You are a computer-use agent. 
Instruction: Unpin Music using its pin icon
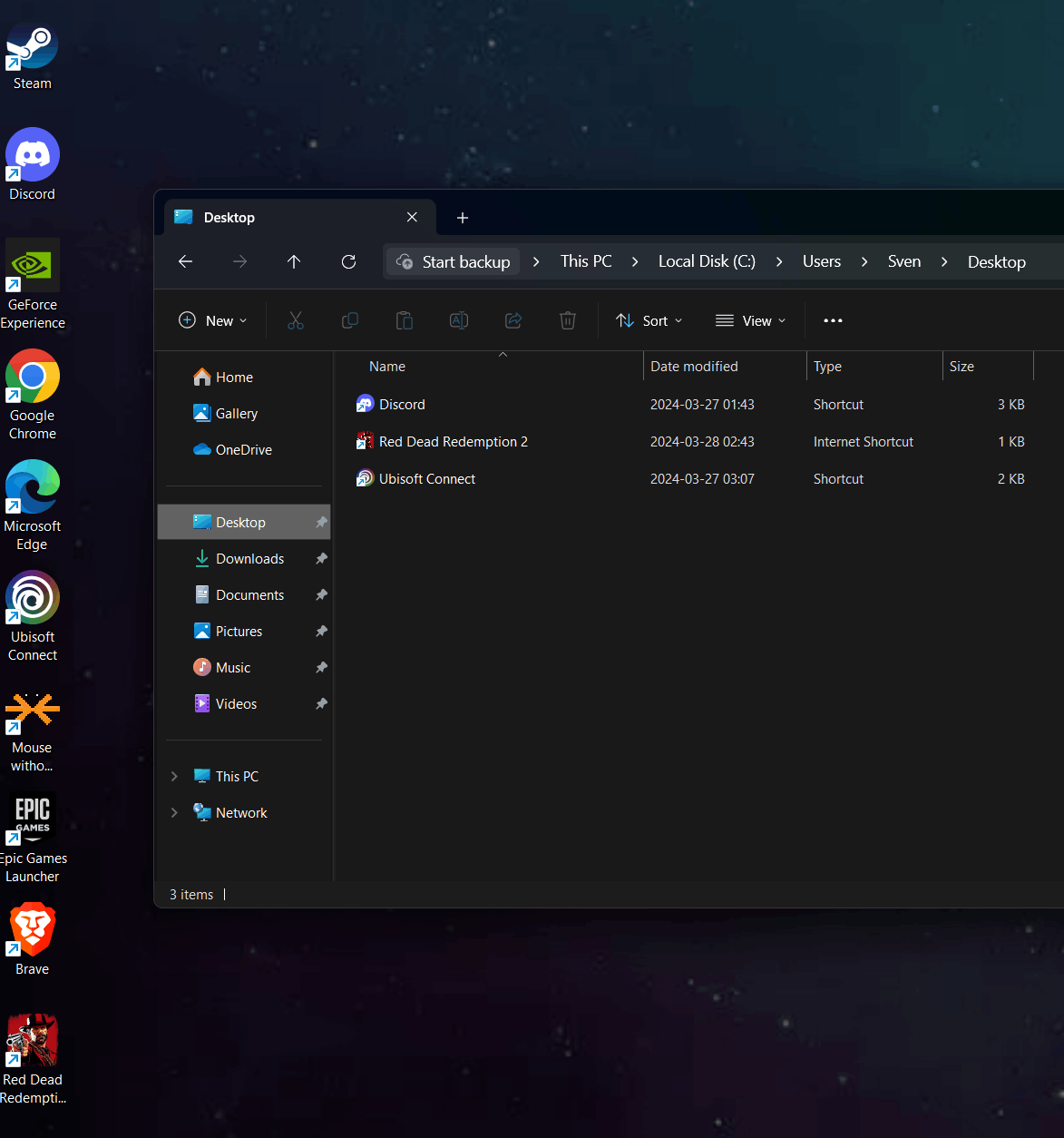coord(321,668)
